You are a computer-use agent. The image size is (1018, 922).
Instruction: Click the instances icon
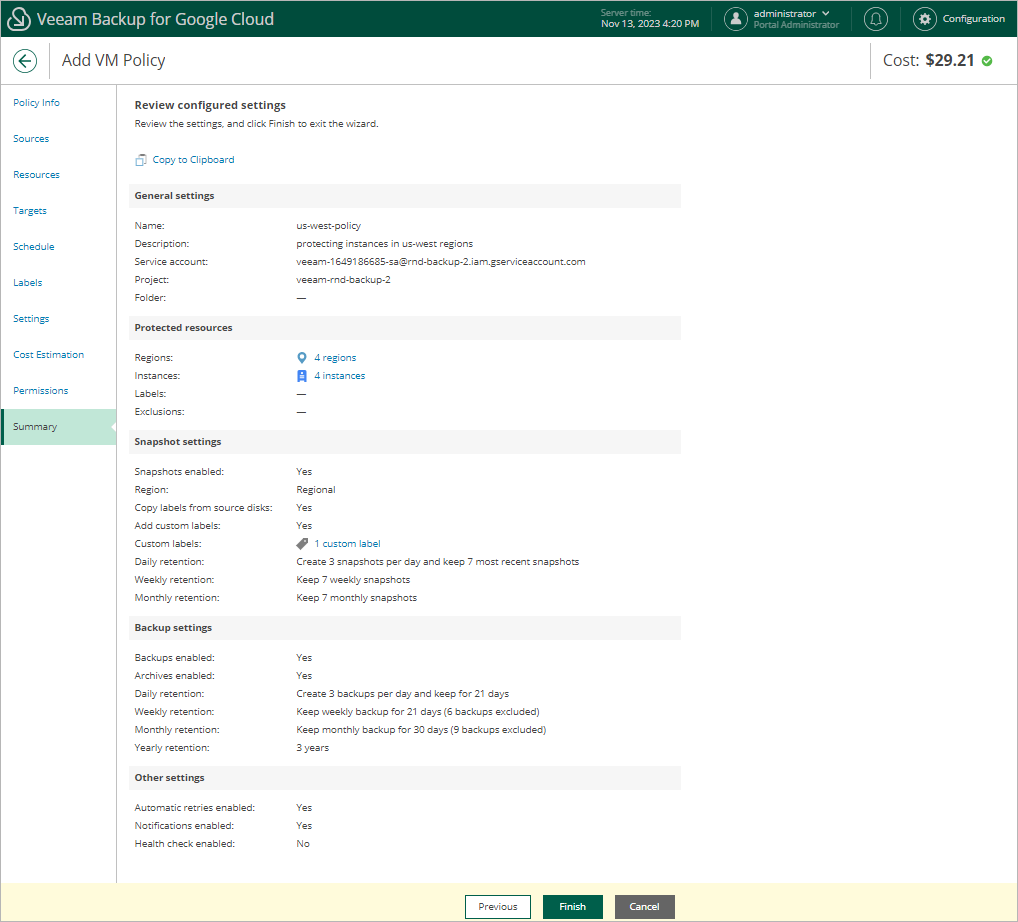click(x=302, y=376)
